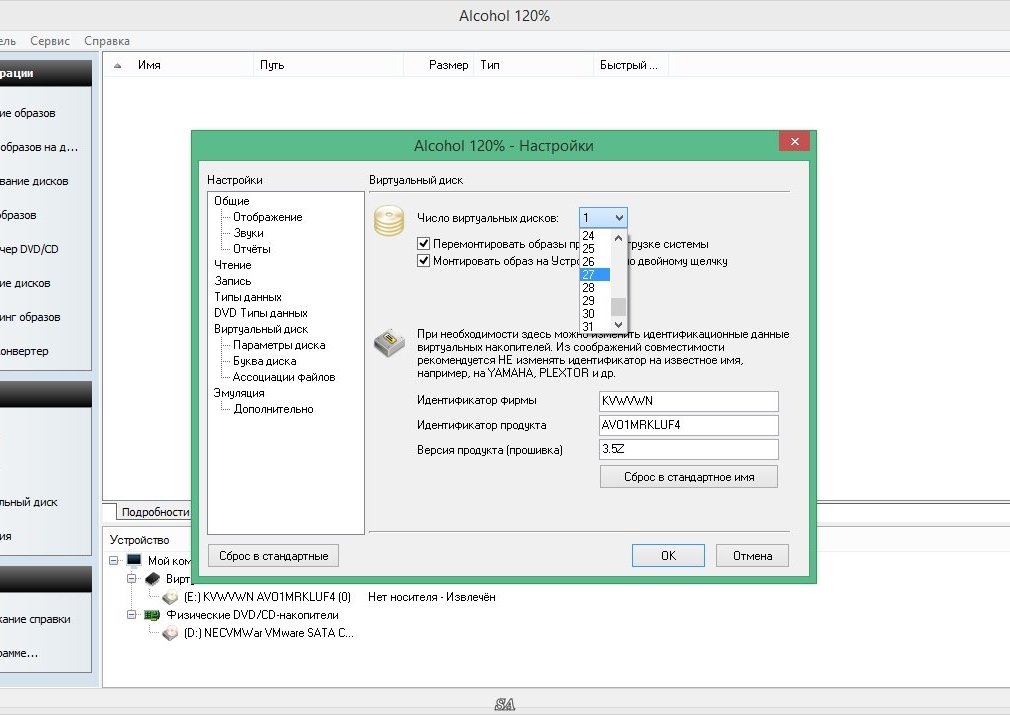1010x715 pixels.
Task: Click the D: NECVMWar drive icon
Action: coord(171,633)
